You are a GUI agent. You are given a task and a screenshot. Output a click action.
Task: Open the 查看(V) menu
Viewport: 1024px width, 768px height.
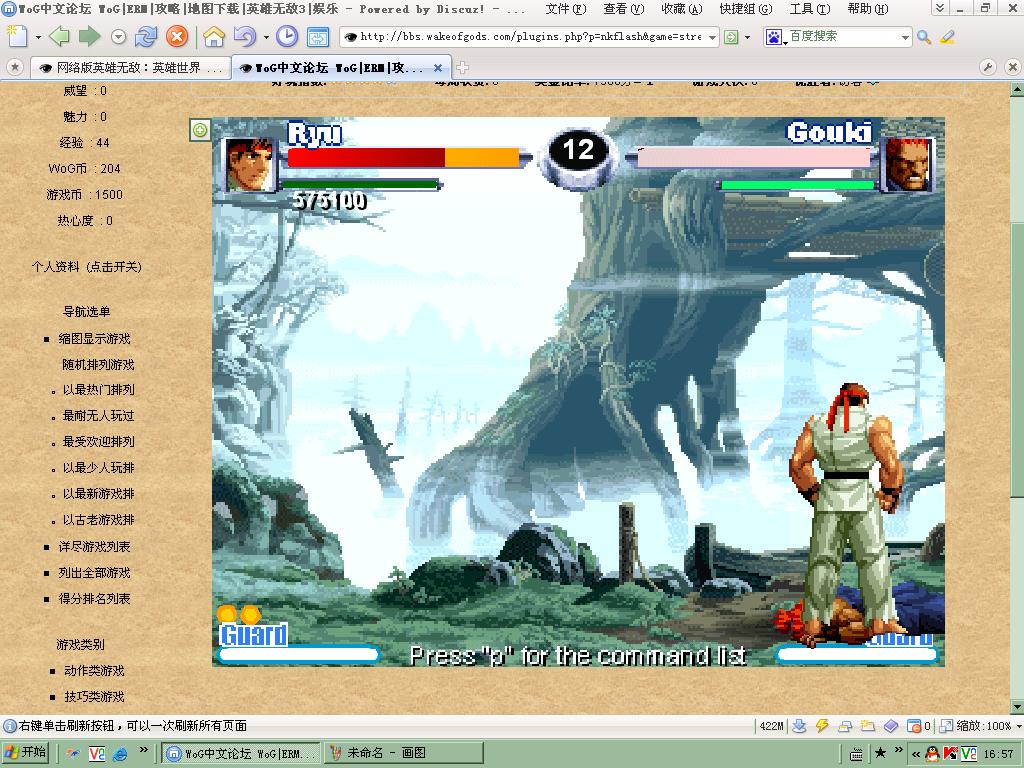point(623,9)
